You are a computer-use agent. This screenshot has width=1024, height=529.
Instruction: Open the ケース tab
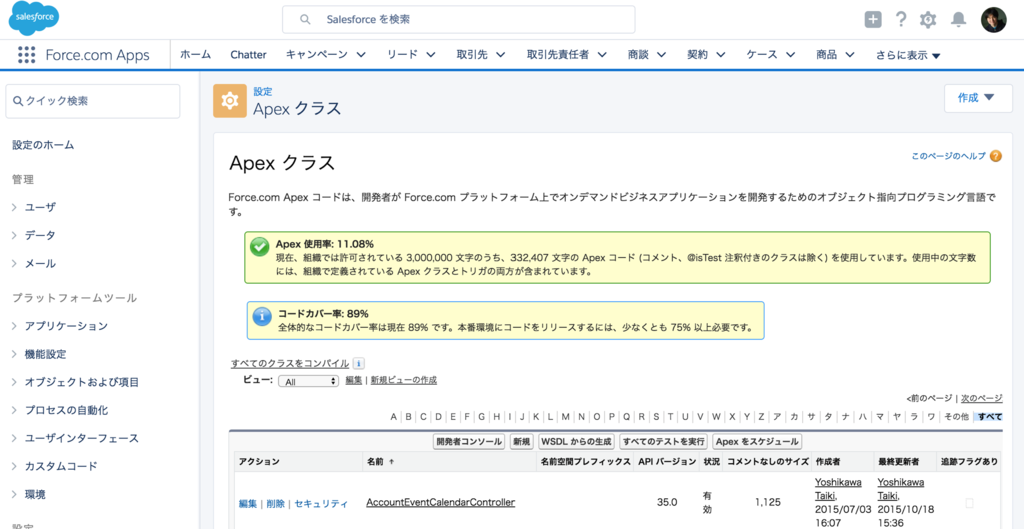point(761,55)
